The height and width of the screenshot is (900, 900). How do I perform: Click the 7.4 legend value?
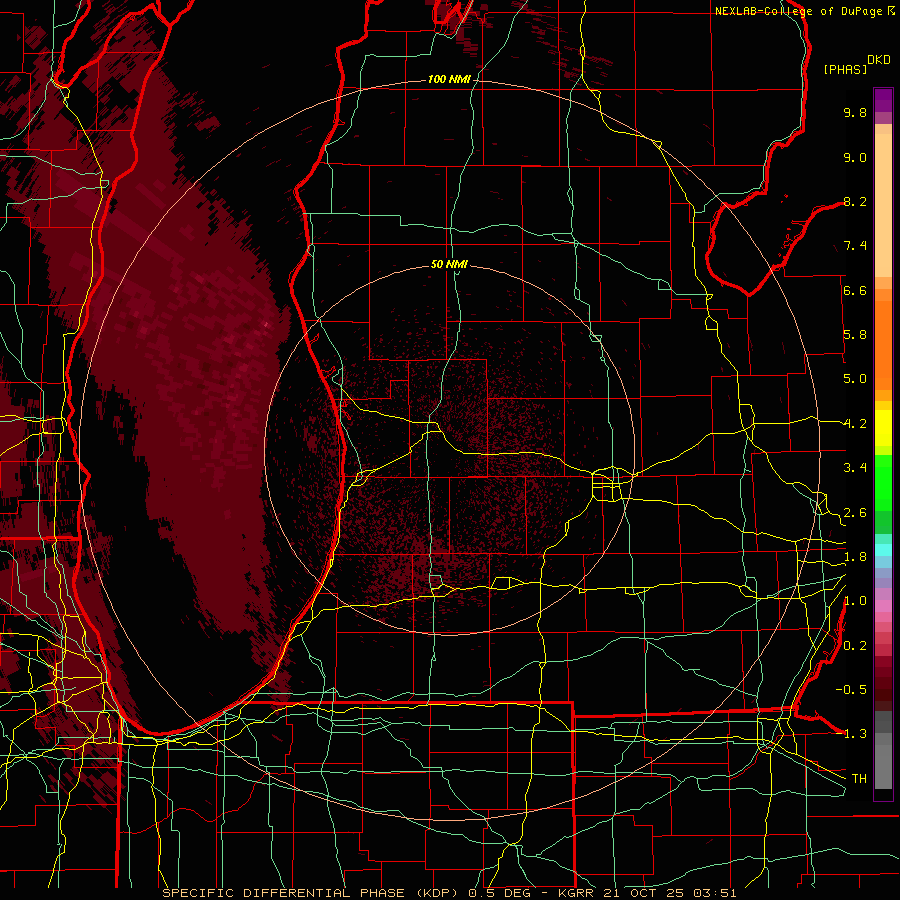click(855, 246)
